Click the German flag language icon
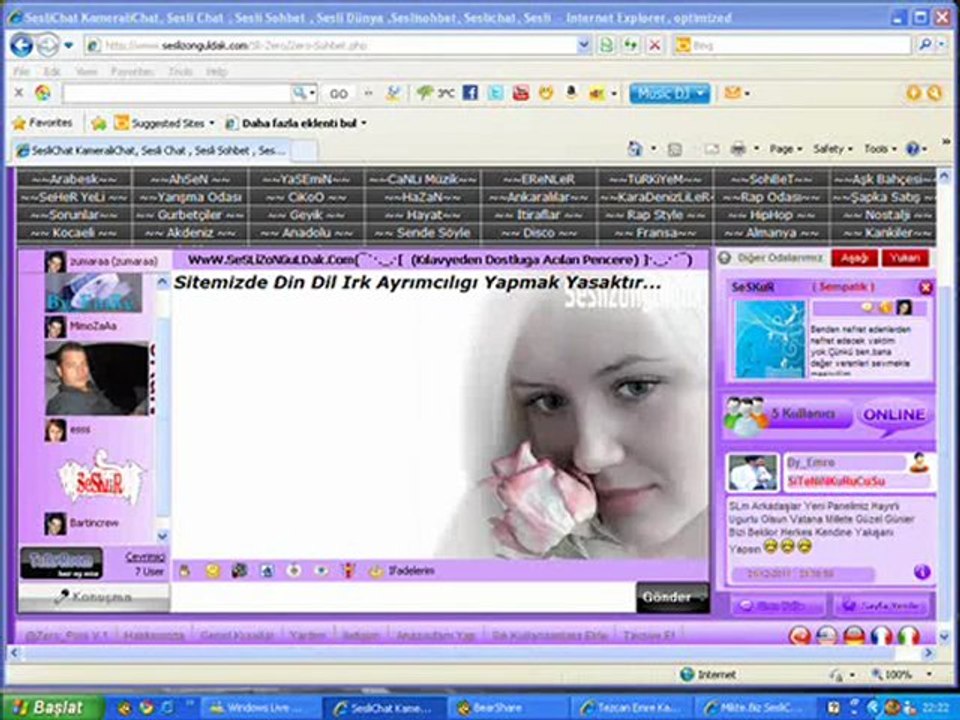Image resolution: width=960 pixels, height=720 pixels. [853, 635]
